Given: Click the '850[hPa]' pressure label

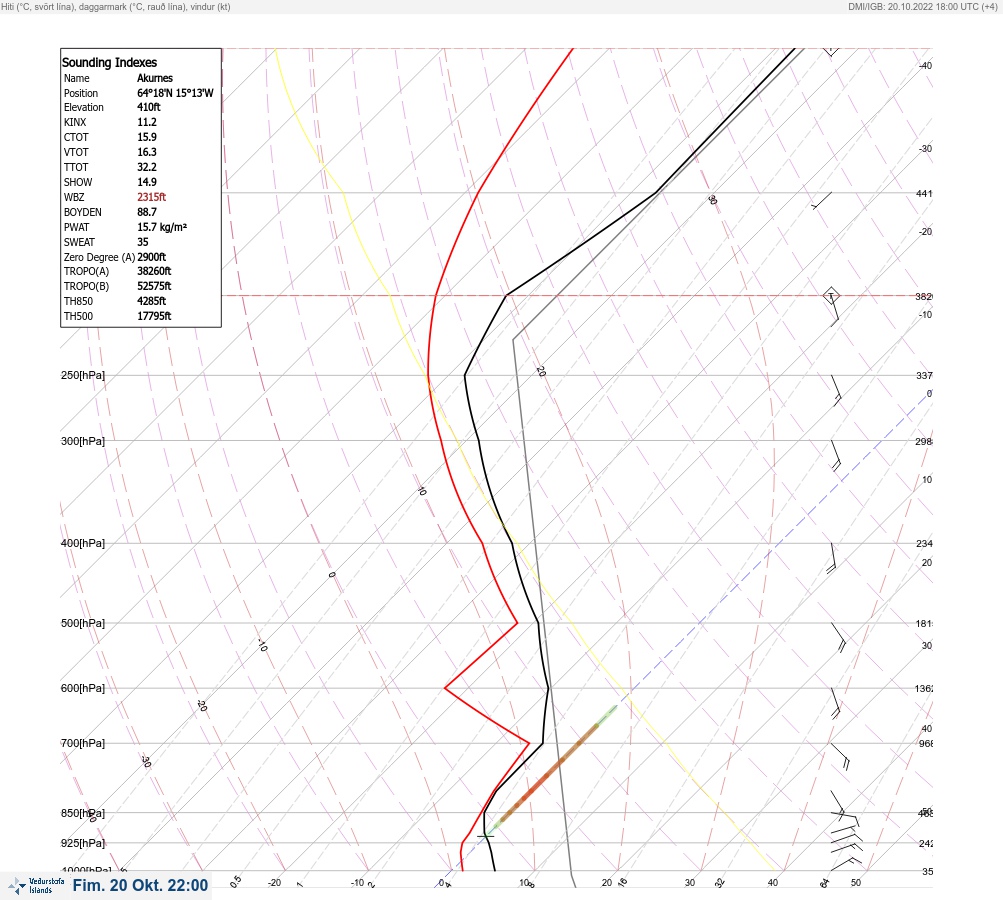Looking at the screenshot, I should click(83, 813).
